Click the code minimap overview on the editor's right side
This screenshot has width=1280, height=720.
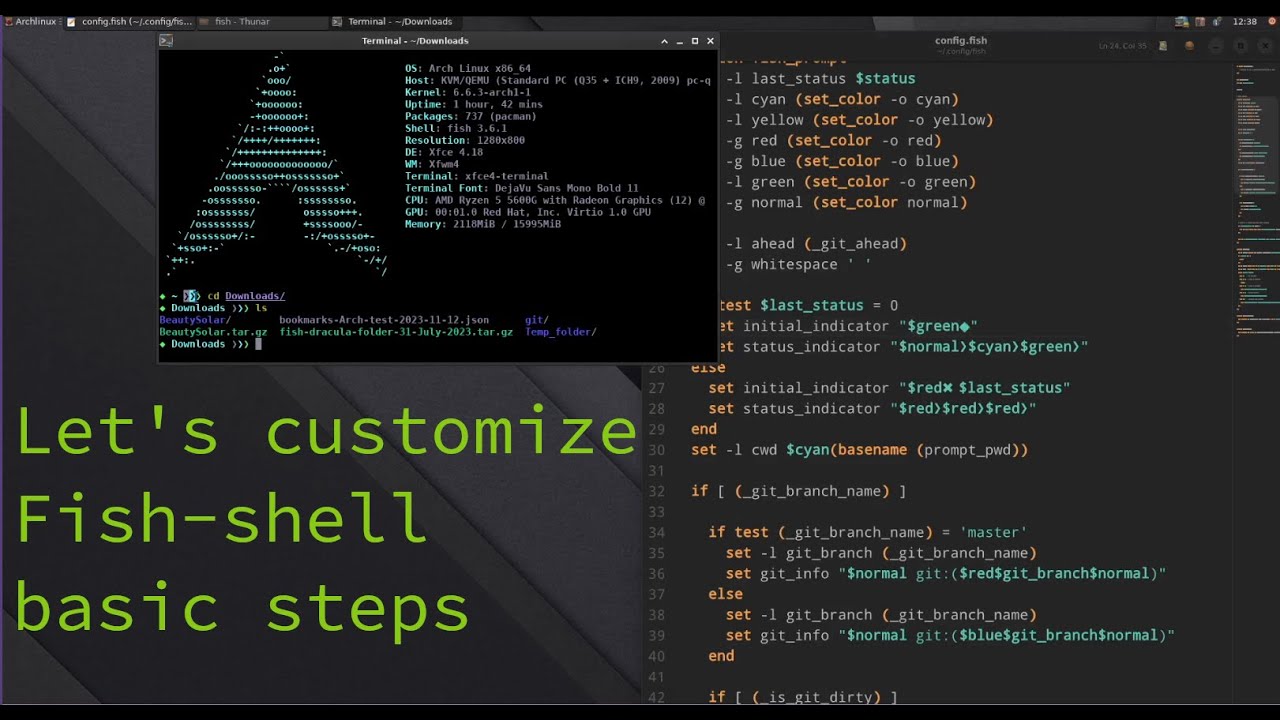pyautogui.click(x=1257, y=200)
